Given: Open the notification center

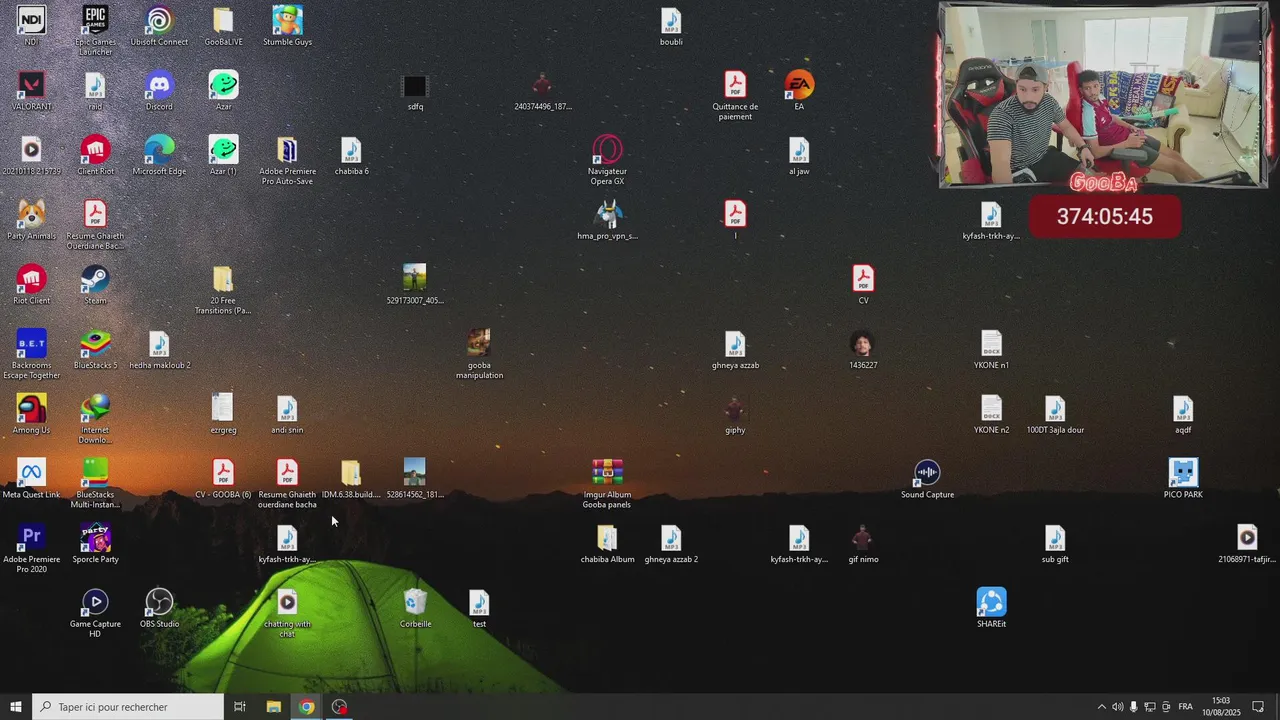Looking at the screenshot, I should coord(1258,707).
